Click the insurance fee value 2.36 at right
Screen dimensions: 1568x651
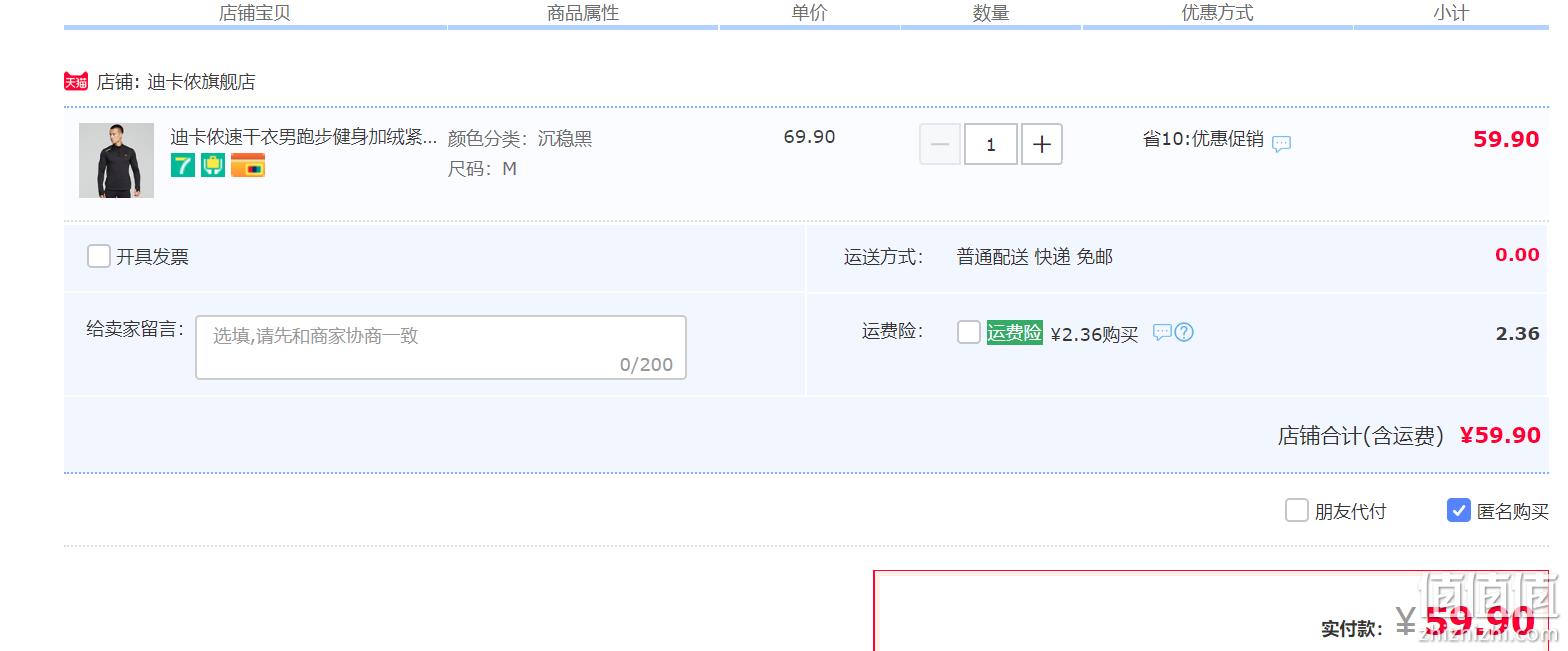tap(1518, 334)
